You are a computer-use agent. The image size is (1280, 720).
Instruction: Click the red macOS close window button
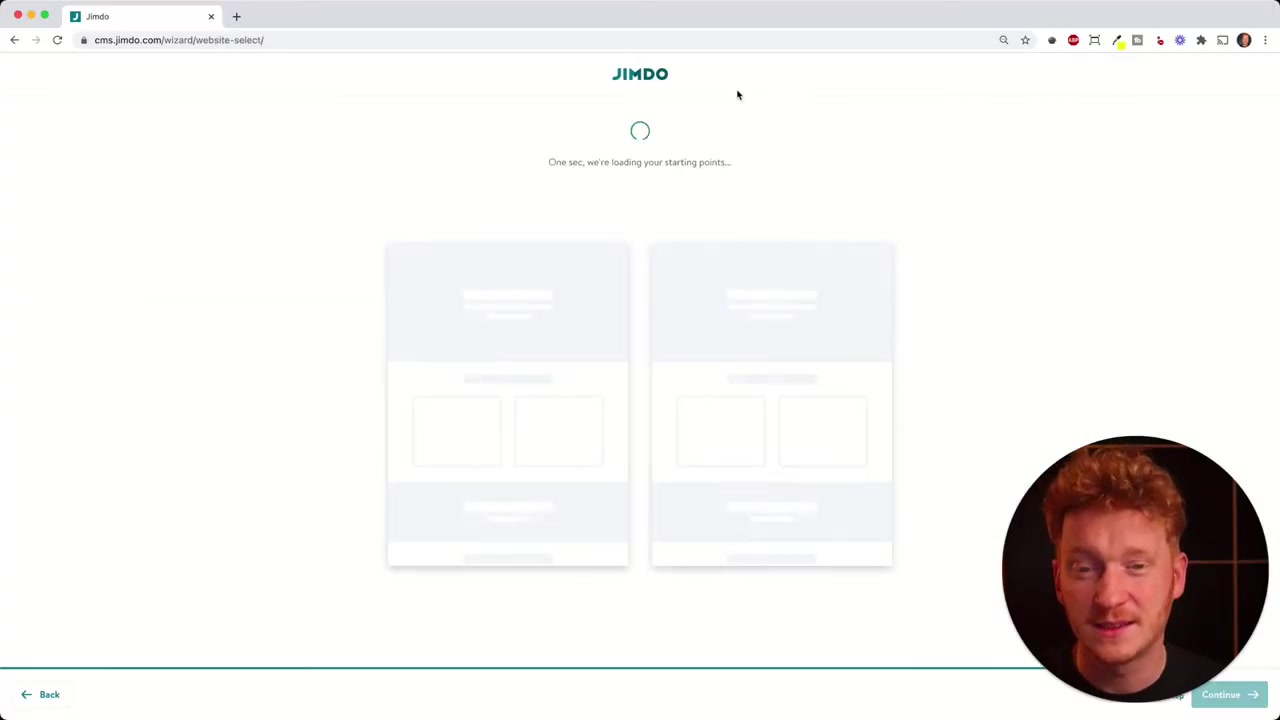18,15
